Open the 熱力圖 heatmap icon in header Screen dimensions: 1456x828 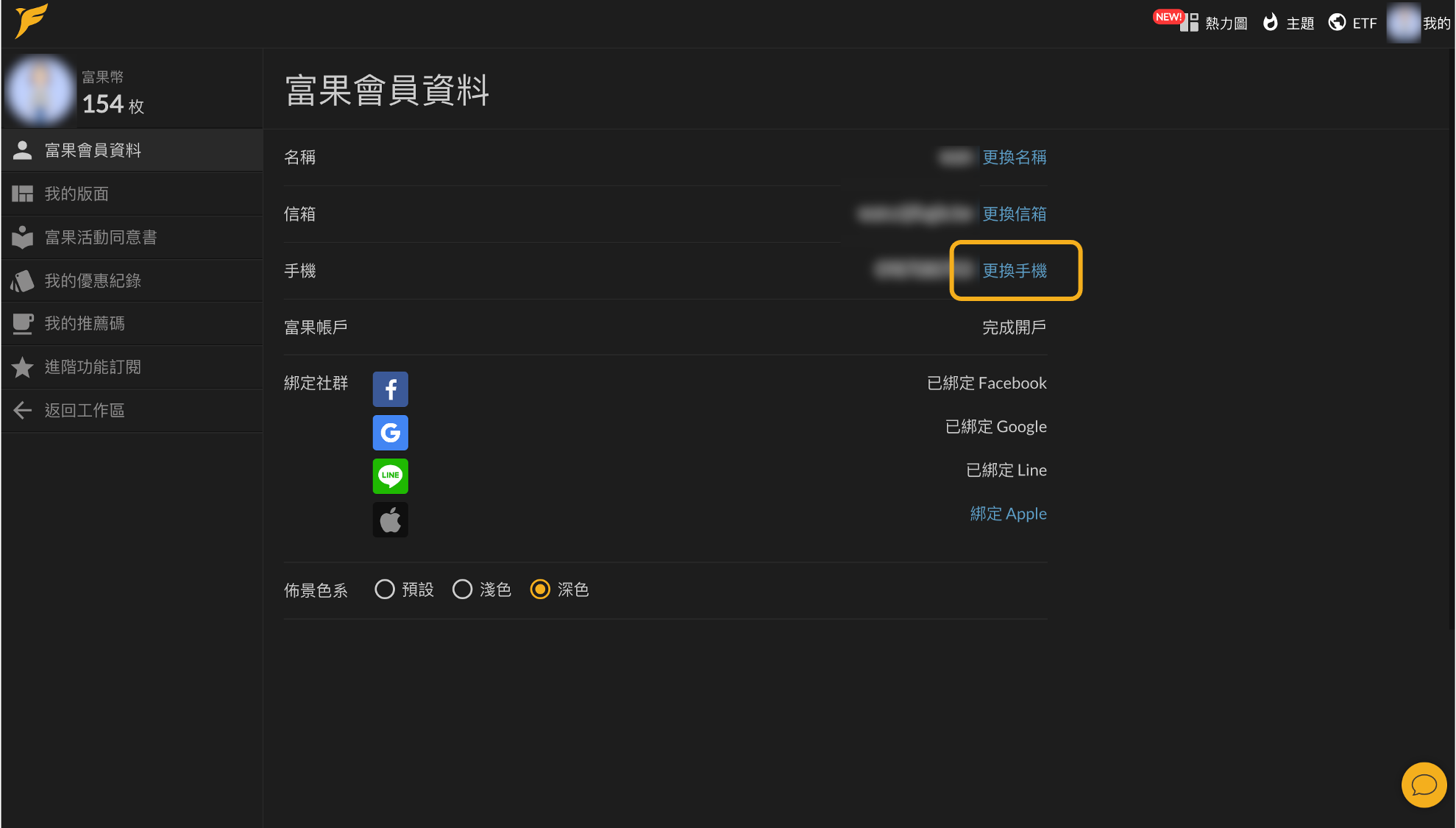1189,23
